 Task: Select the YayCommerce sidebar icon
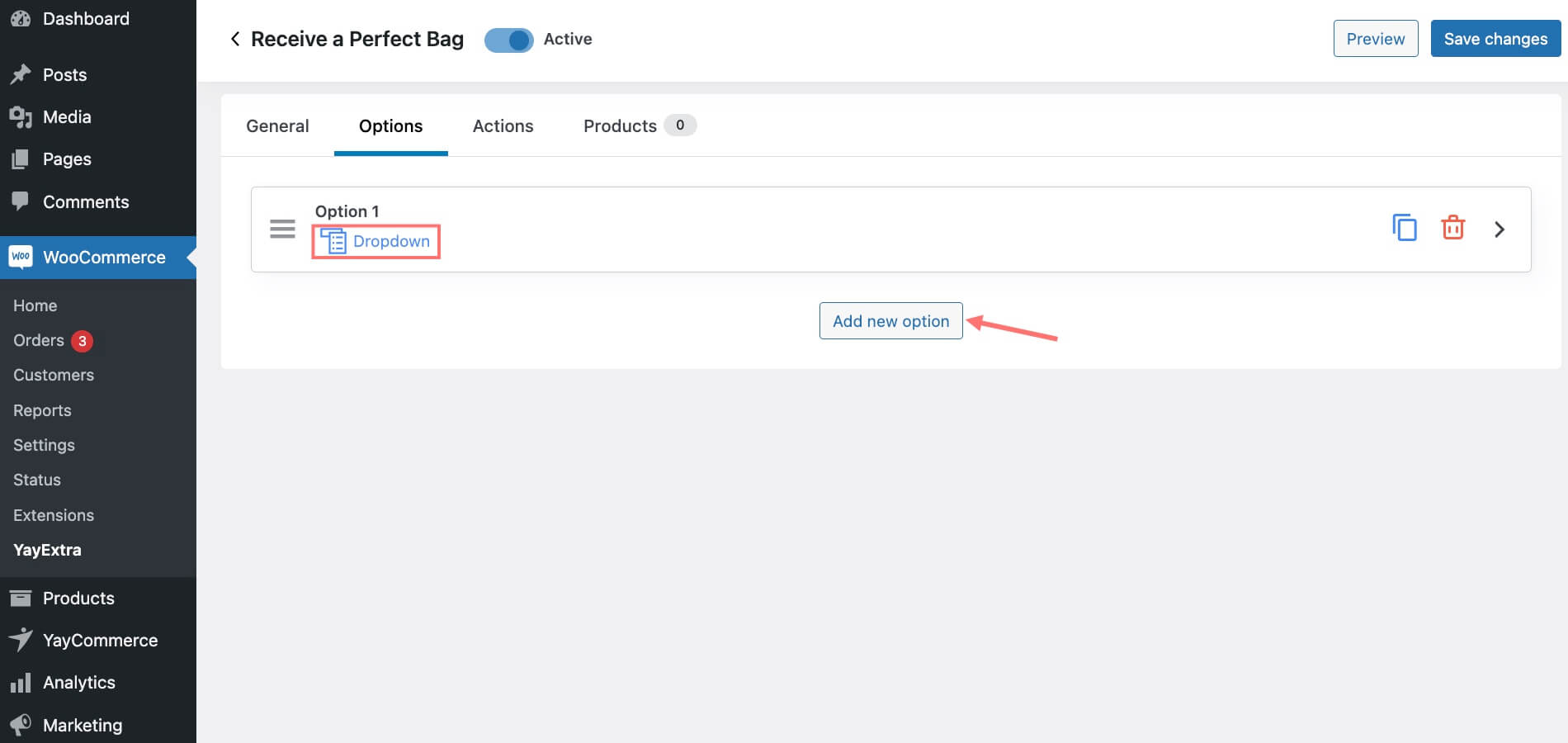point(21,640)
